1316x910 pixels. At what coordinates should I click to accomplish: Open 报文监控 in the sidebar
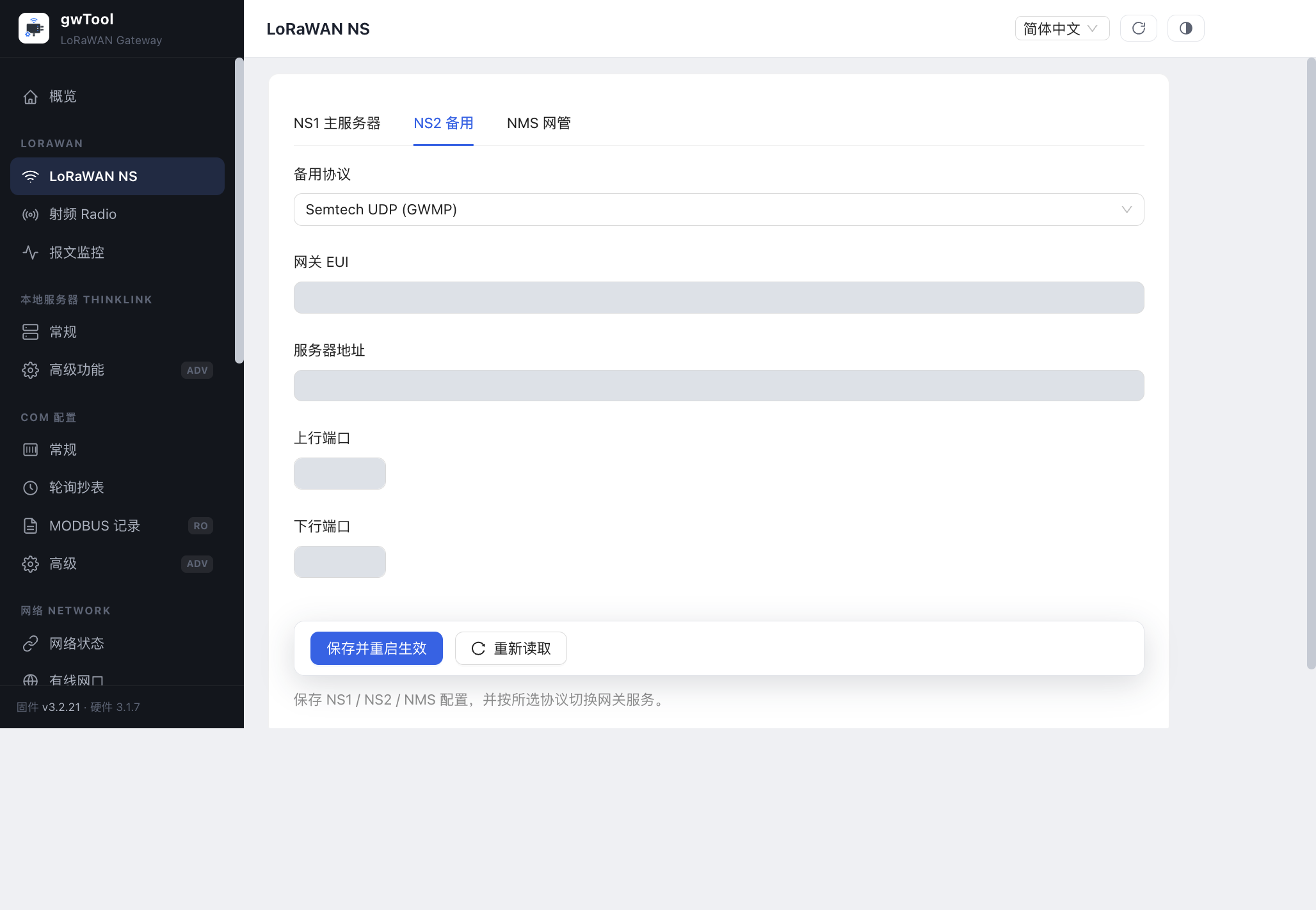(117, 253)
